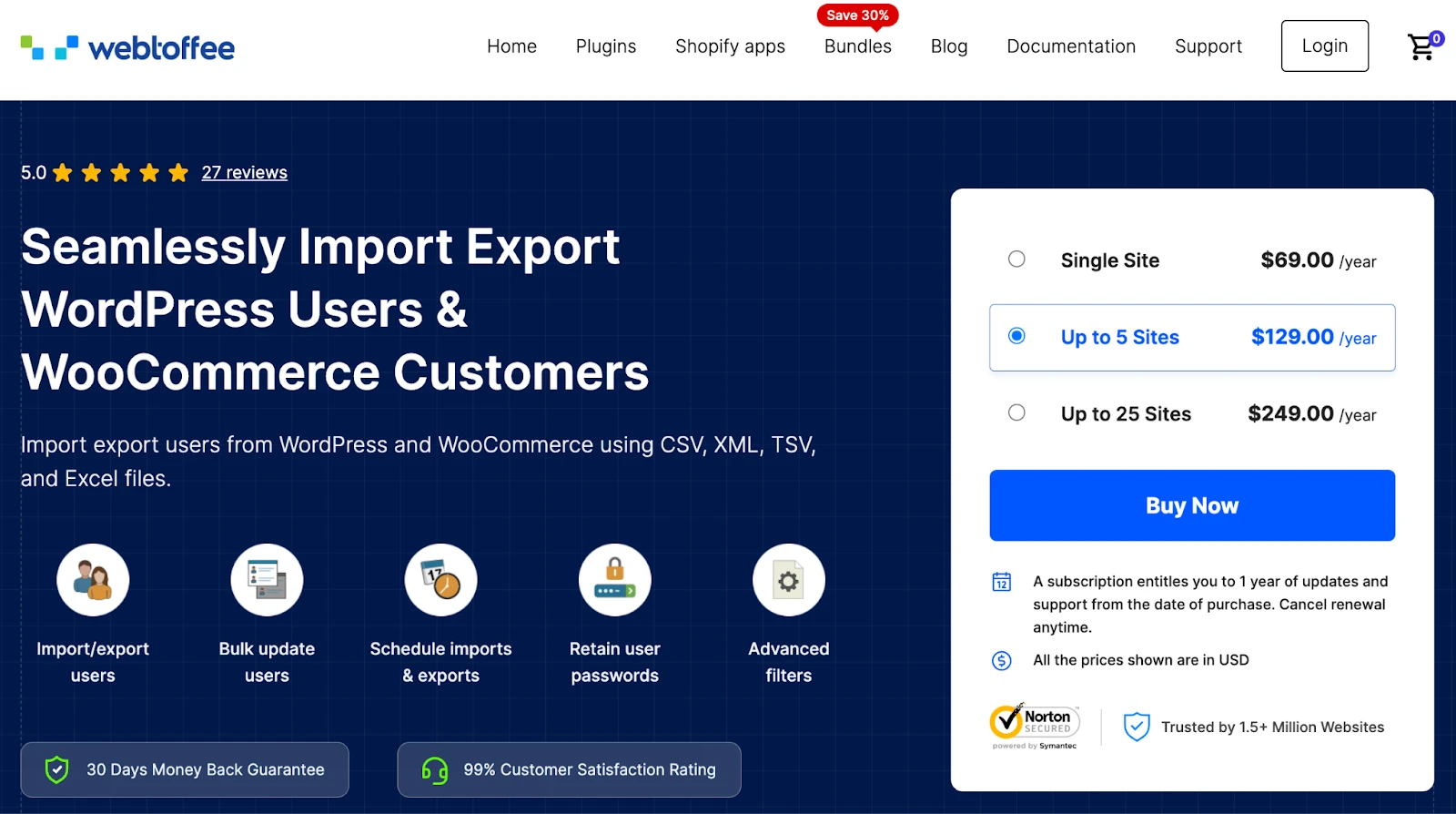Viewport: 1456px width, 814px height.
Task: Click the 99% Customer Satisfaction Rating badge
Action: (569, 769)
